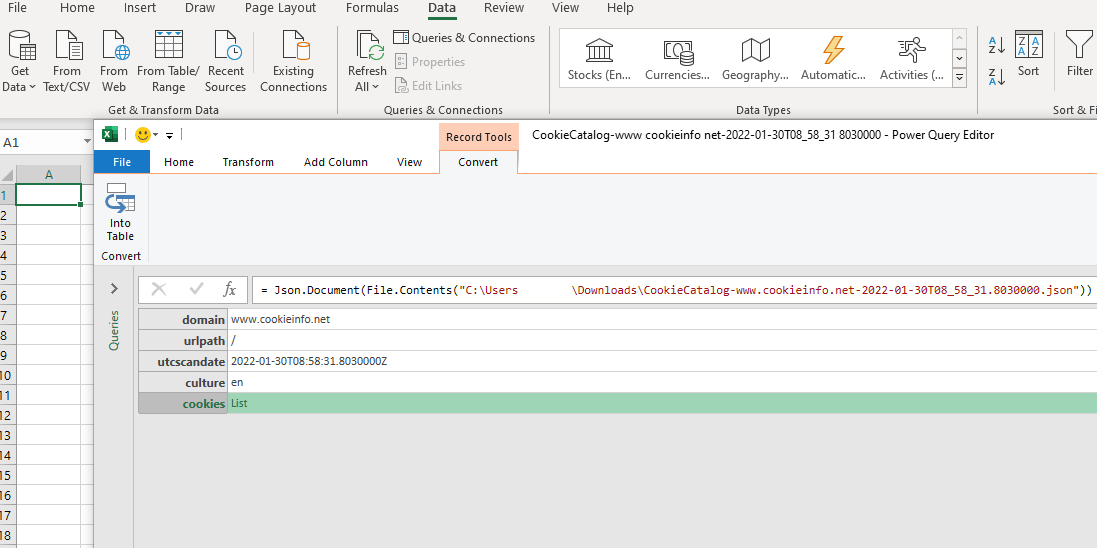1097x548 pixels.
Task: Choose the Geography data type
Action: [x=756, y=59]
